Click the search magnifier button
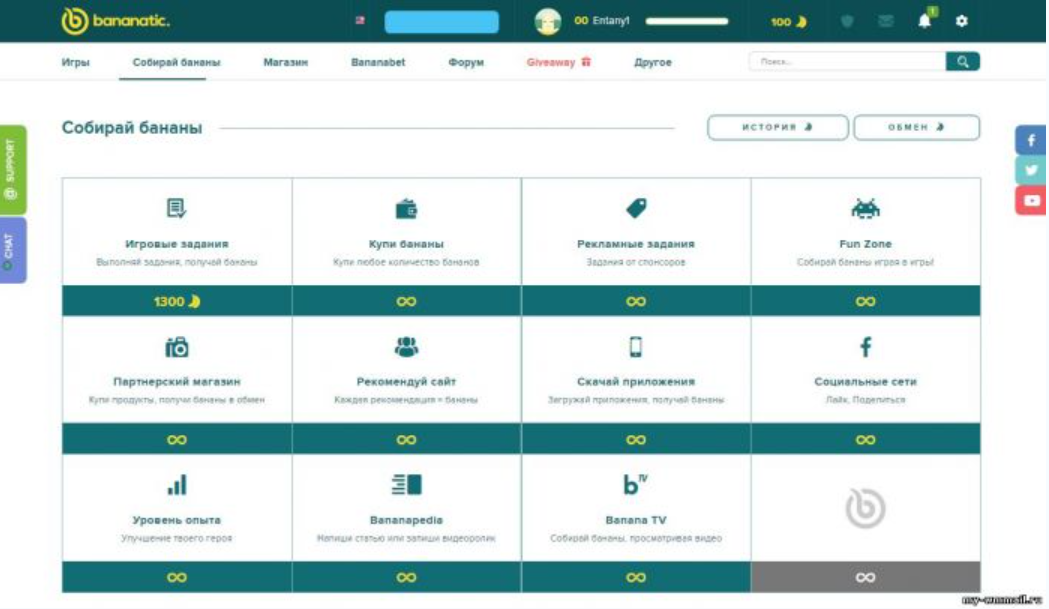Screen dimensions: 1049x609 click(x=963, y=62)
